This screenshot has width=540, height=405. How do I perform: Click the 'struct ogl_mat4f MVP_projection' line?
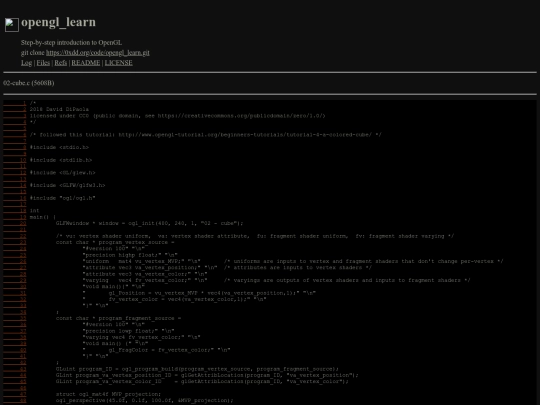pos(108,394)
